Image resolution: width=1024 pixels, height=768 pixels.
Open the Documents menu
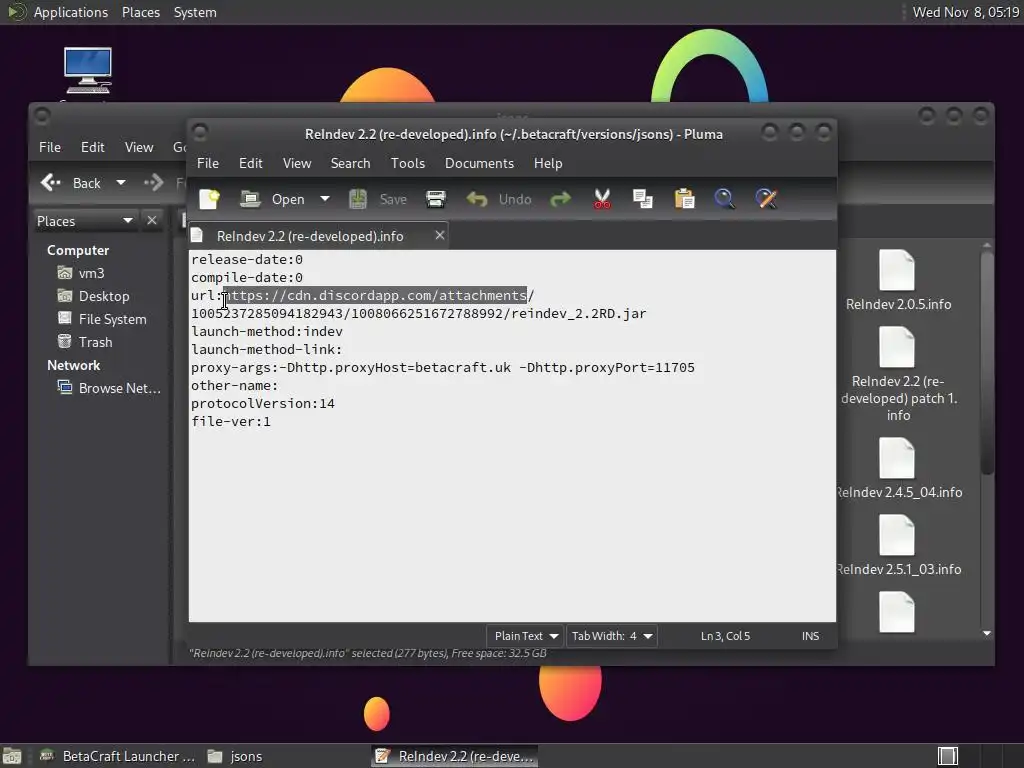pos(479,163)
